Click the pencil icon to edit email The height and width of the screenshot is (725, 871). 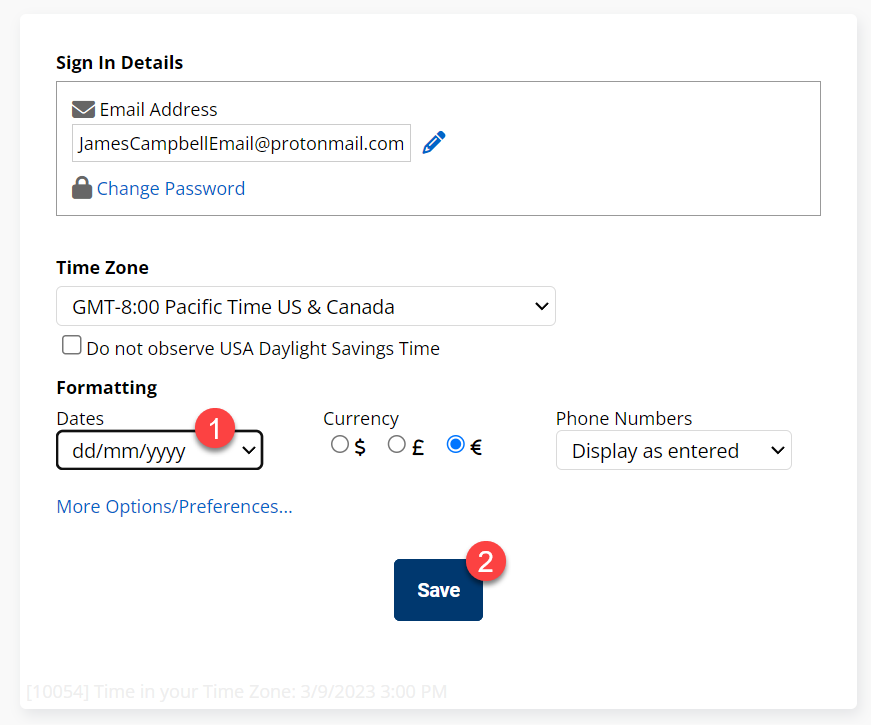tap(433, 142)
